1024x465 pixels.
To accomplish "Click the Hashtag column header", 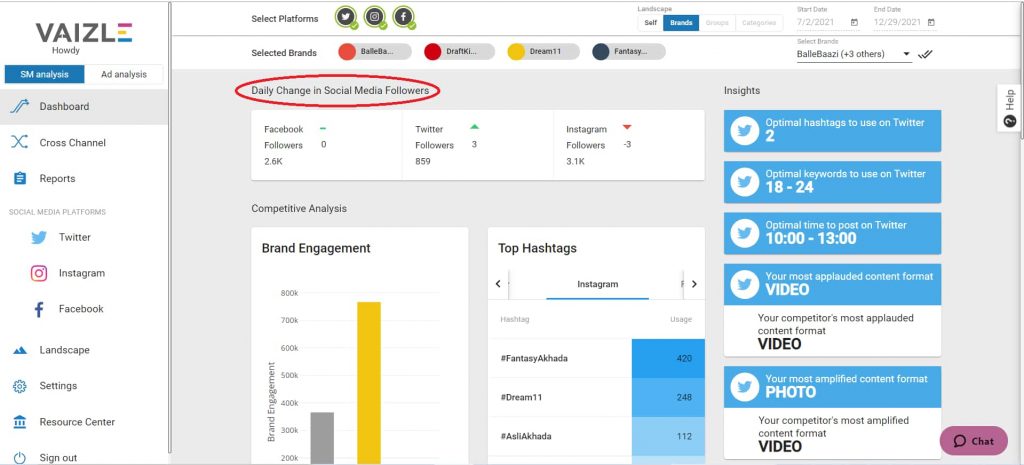I will 515,319.
